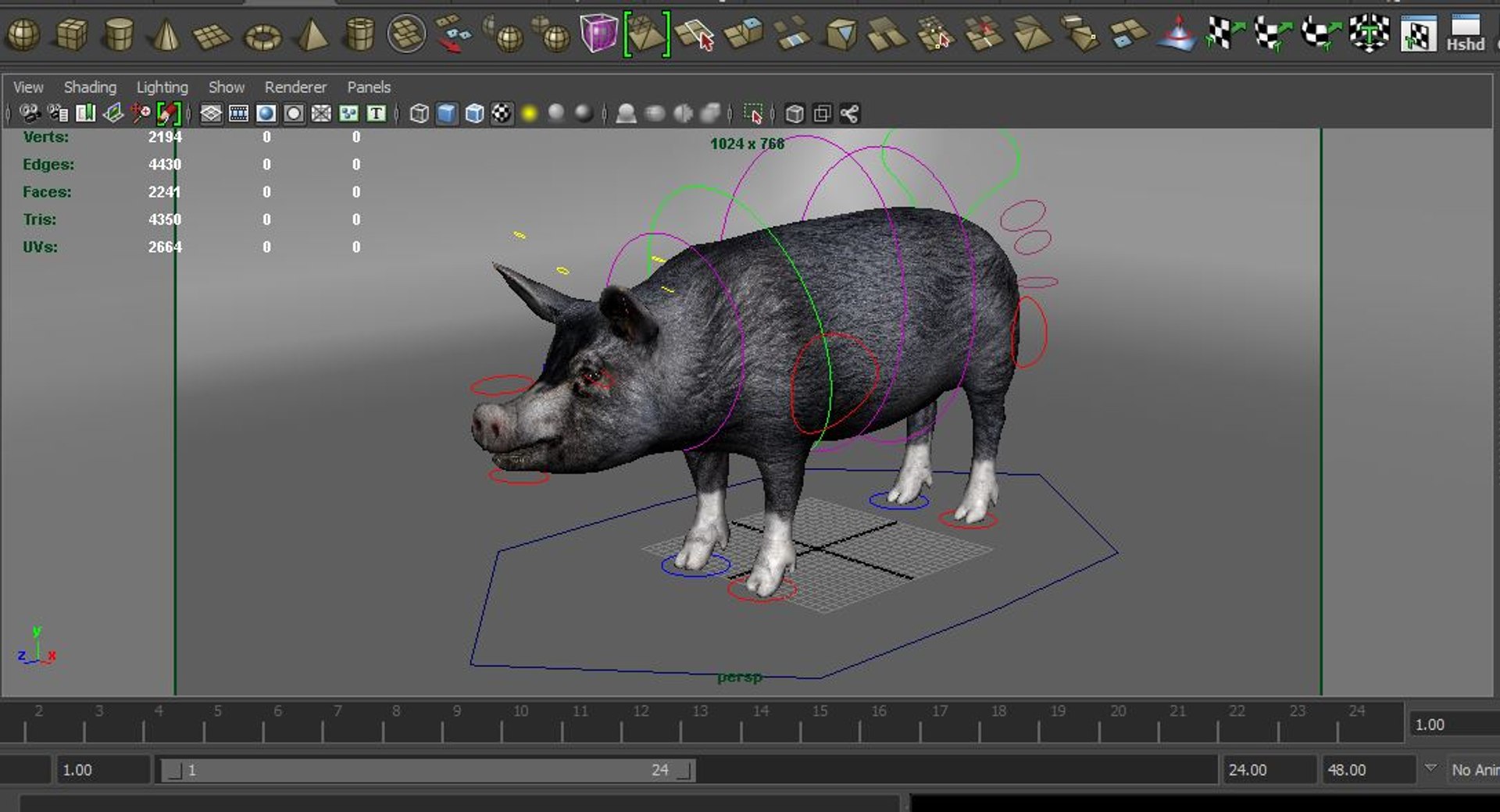Open the Renderer panel menu
The image size is (1500, 812).
(x=295, y=87)
